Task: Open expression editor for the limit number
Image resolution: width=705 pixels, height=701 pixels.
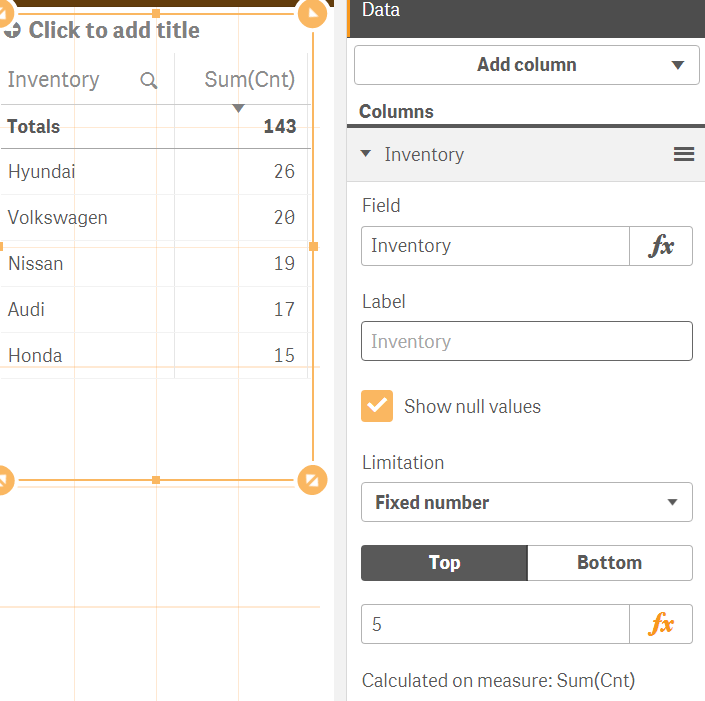Action: pos(660,624)
